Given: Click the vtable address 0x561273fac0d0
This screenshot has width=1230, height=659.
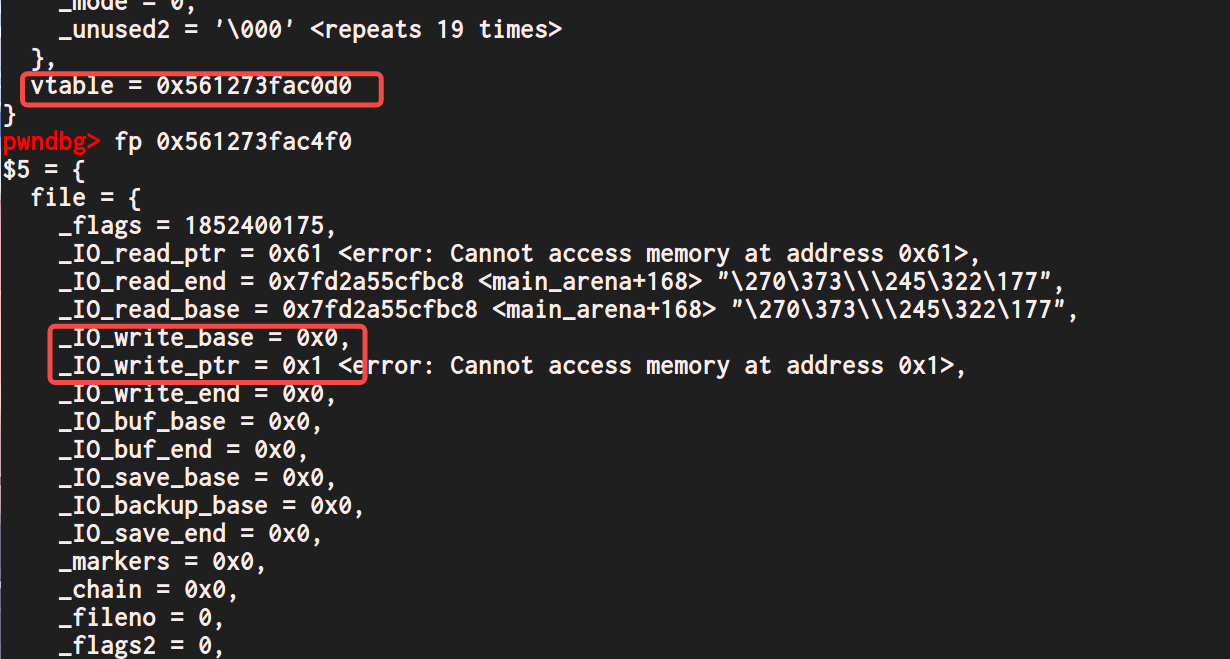Looking at the screenshot, I should [254, 86].
